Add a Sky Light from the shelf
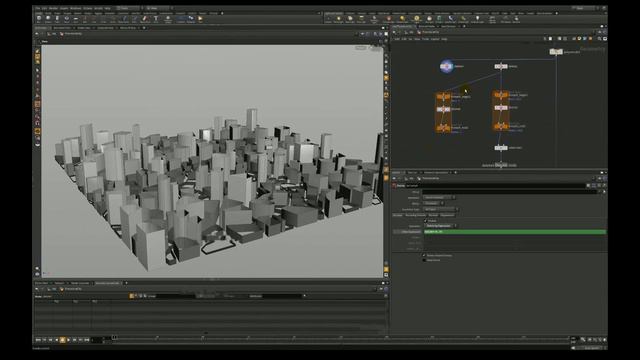 [x=429, y=19]
